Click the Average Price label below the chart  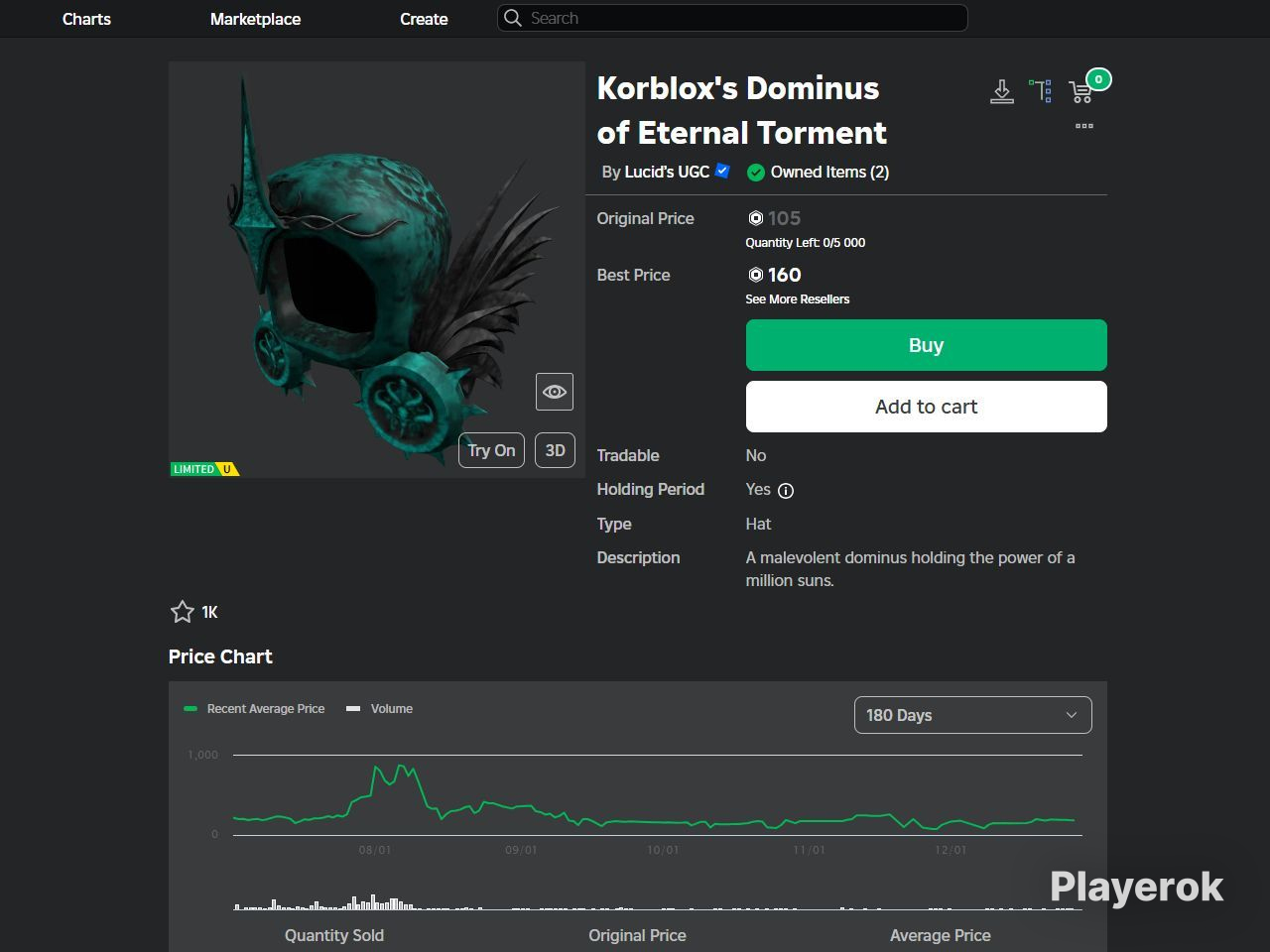click(x=941, y=935)
